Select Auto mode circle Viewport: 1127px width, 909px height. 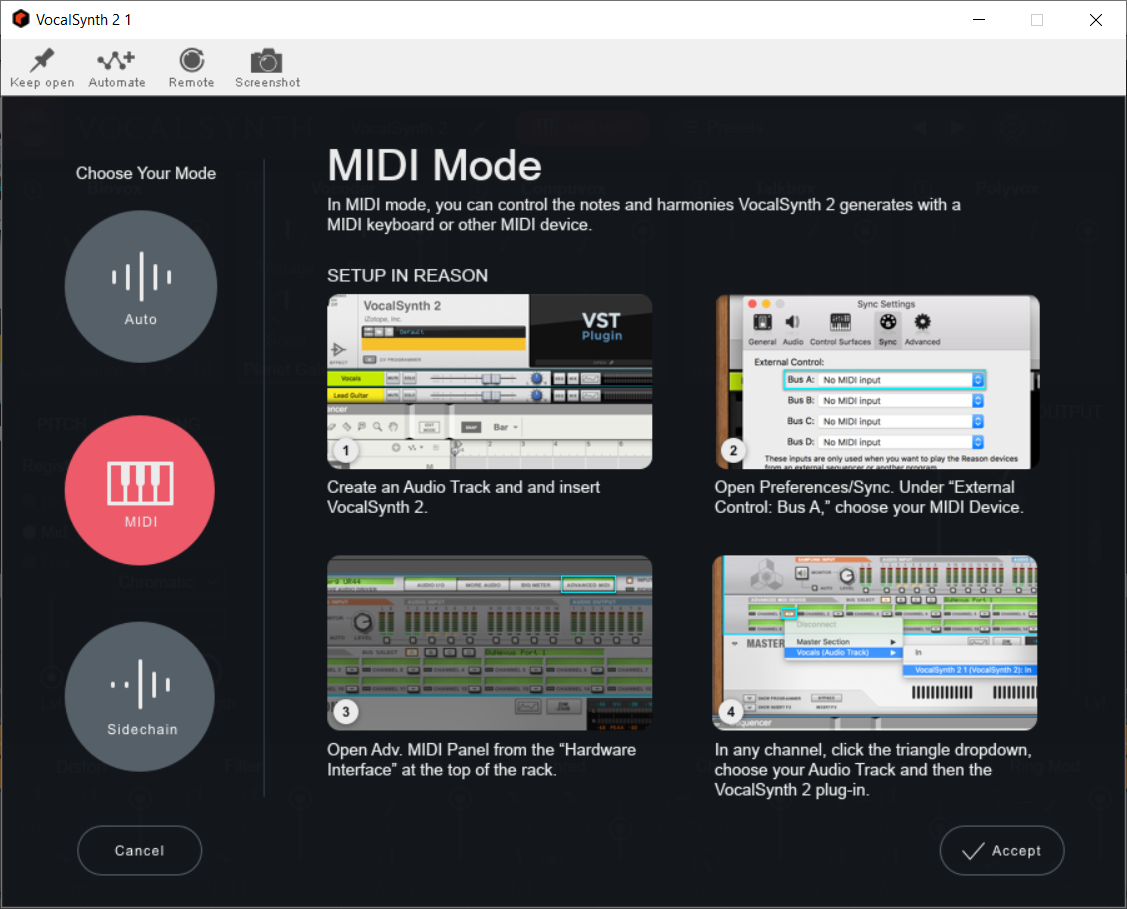(141, 286)
